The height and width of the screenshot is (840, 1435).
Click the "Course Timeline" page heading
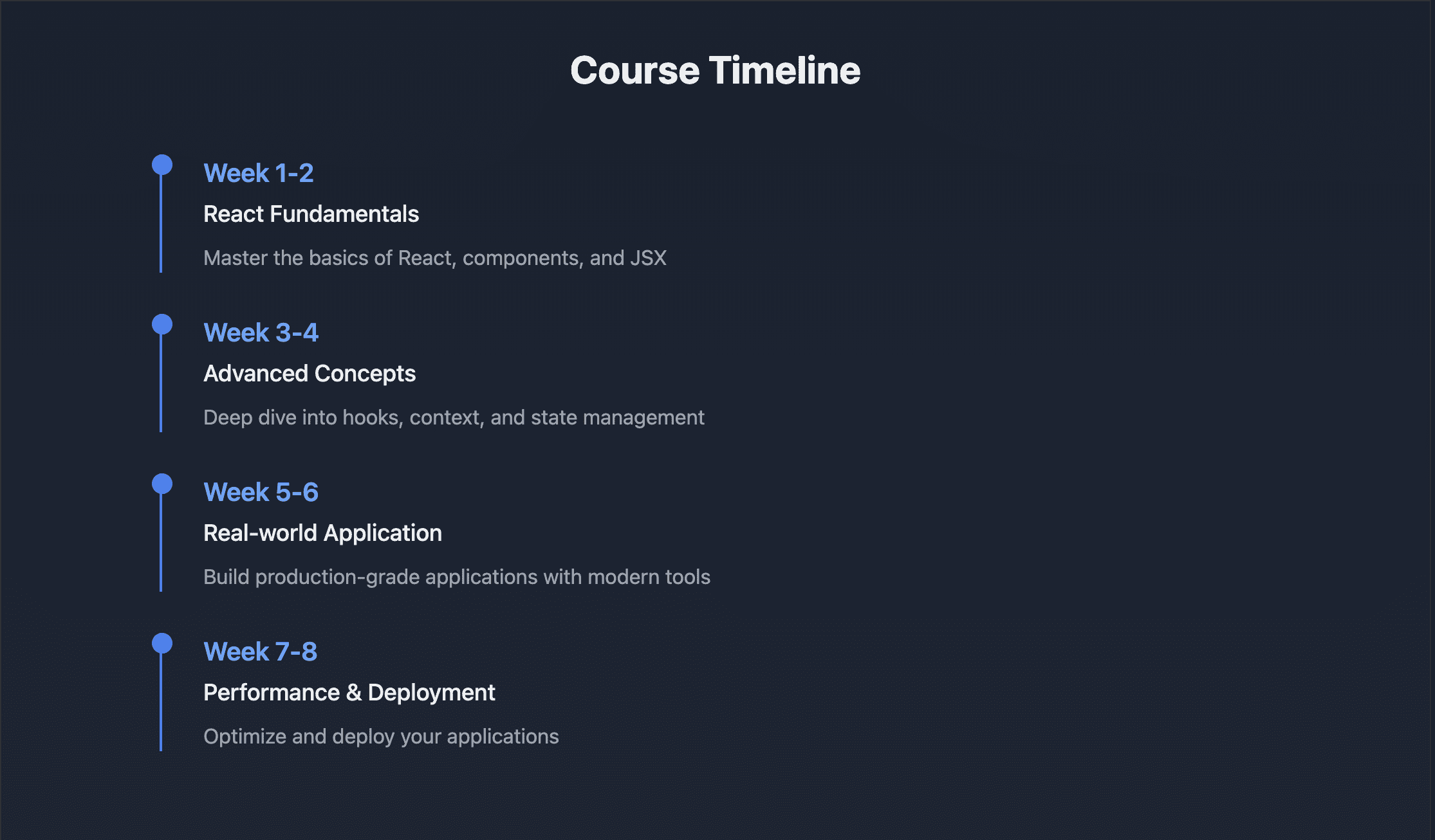[x=715, y=70]
